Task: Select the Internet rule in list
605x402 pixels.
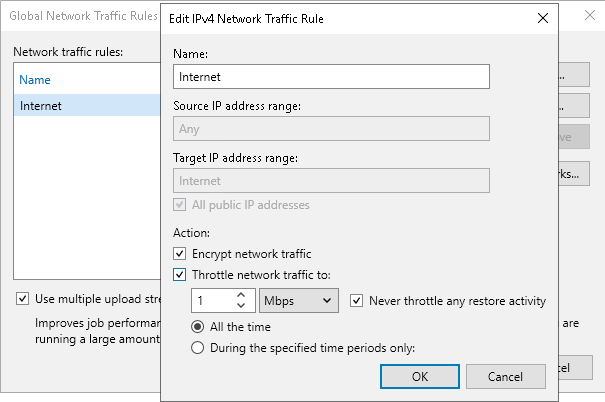Action: pos(87,105)
